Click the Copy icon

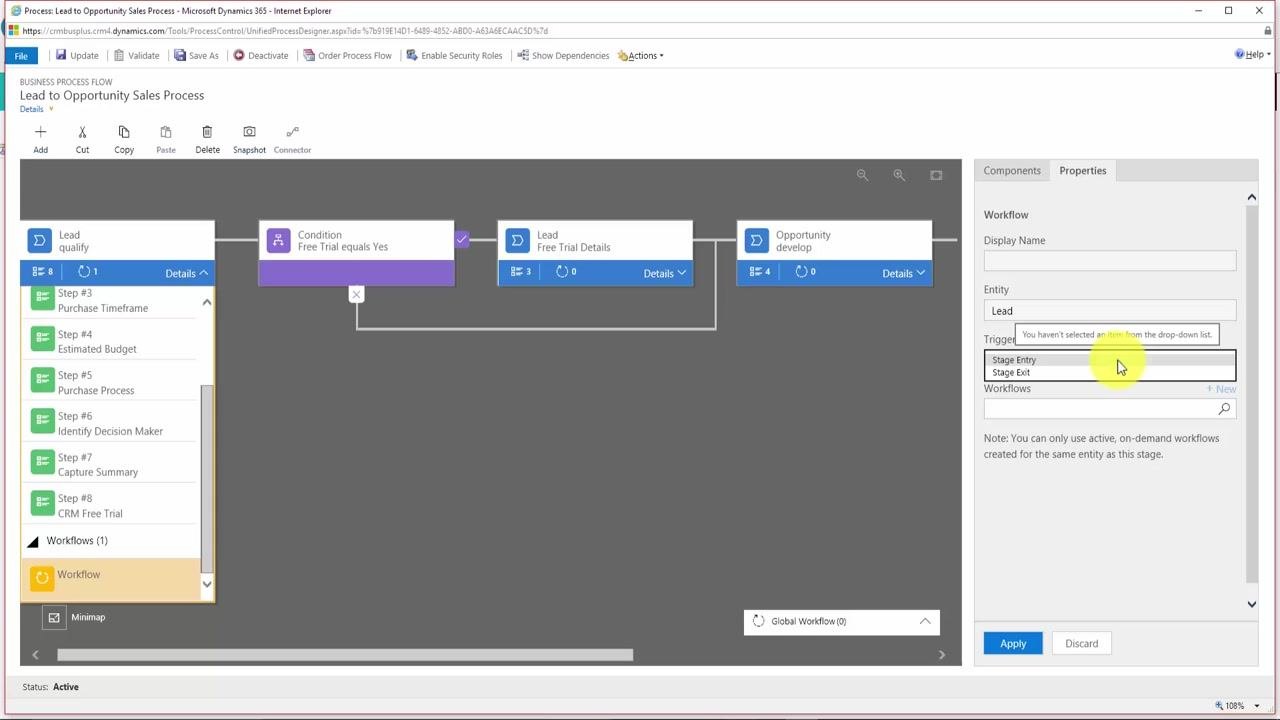click(124, 132)
